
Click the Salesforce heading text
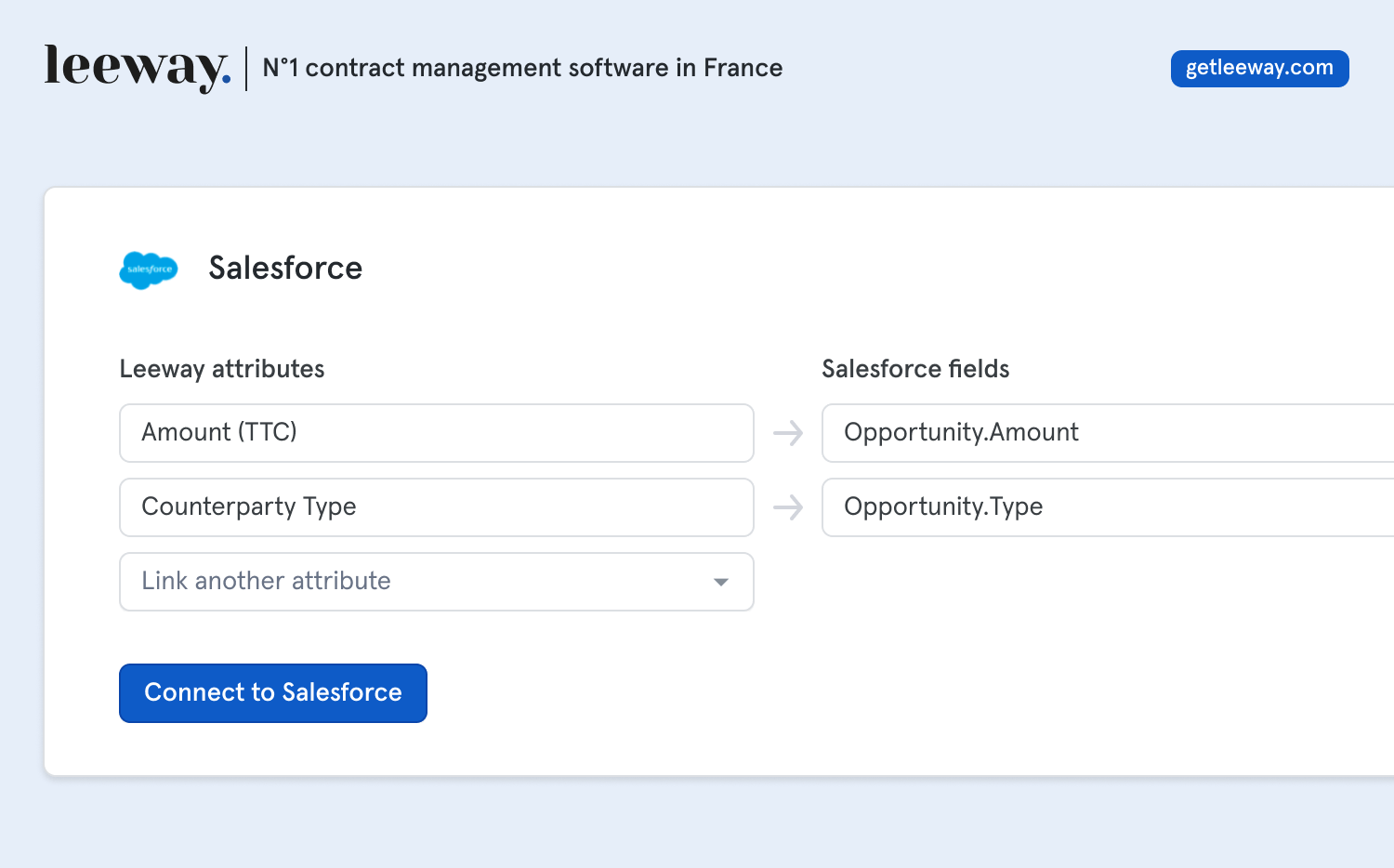(285, 268)
